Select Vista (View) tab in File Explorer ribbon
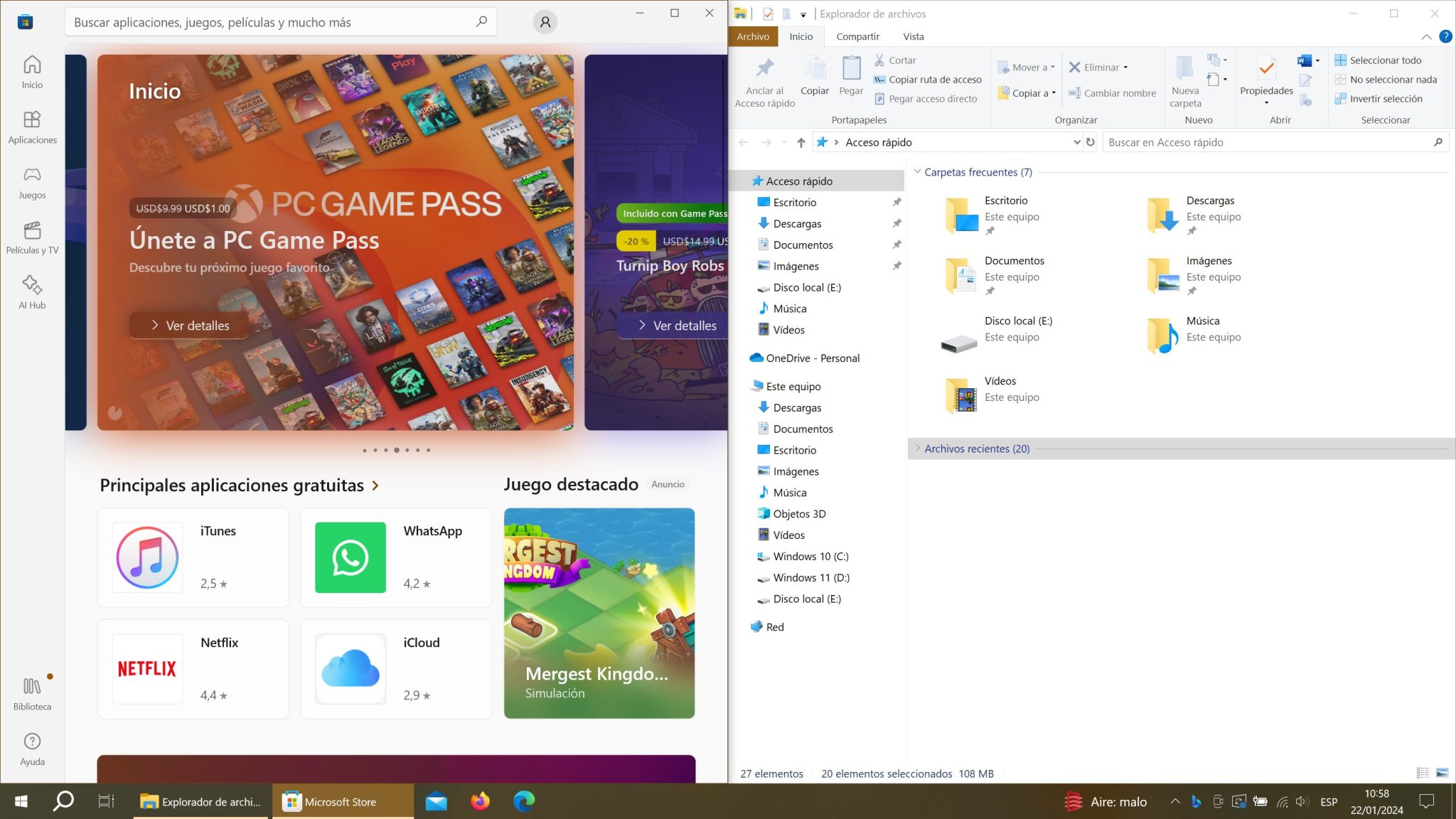Screen dimensions: 1456x819 coord(913,36)
